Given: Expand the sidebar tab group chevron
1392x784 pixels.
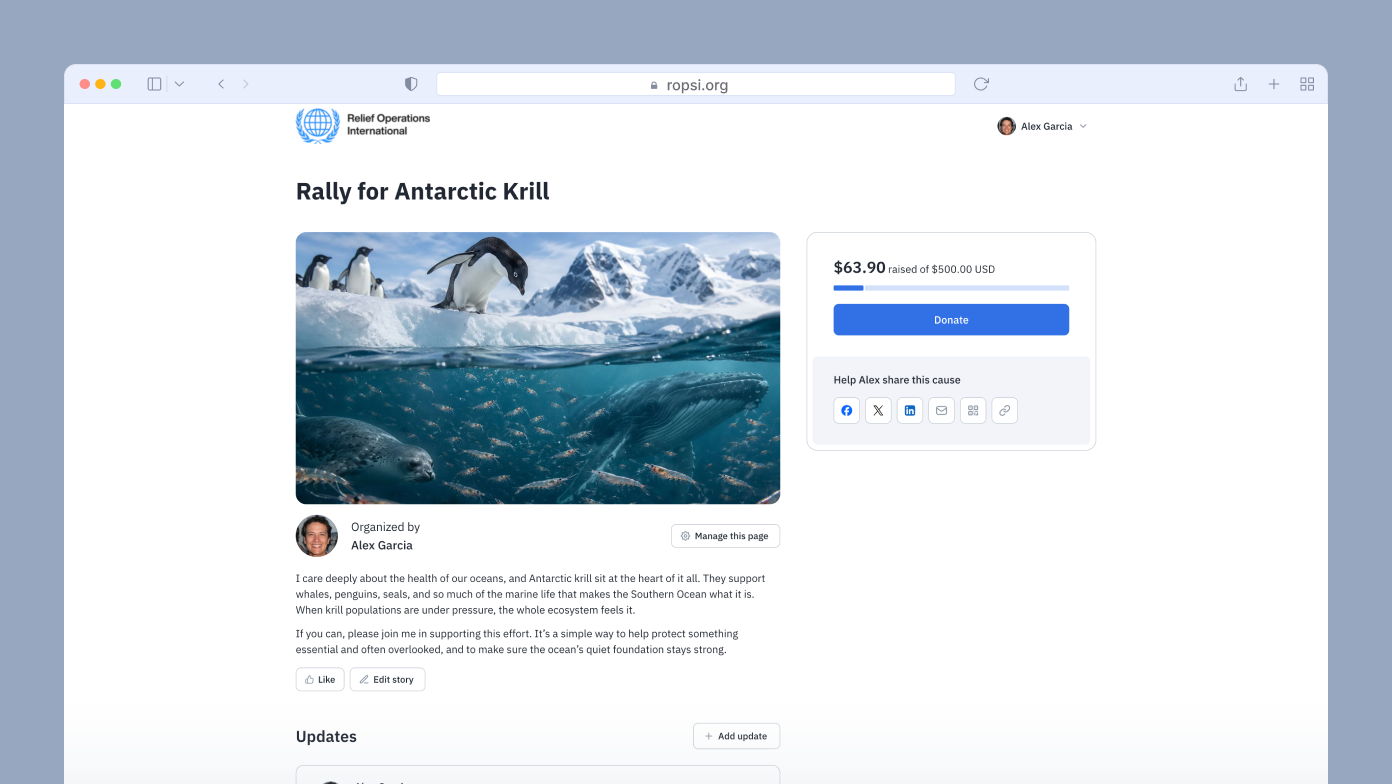Looking at the screenshot, I should pos(179,84).
